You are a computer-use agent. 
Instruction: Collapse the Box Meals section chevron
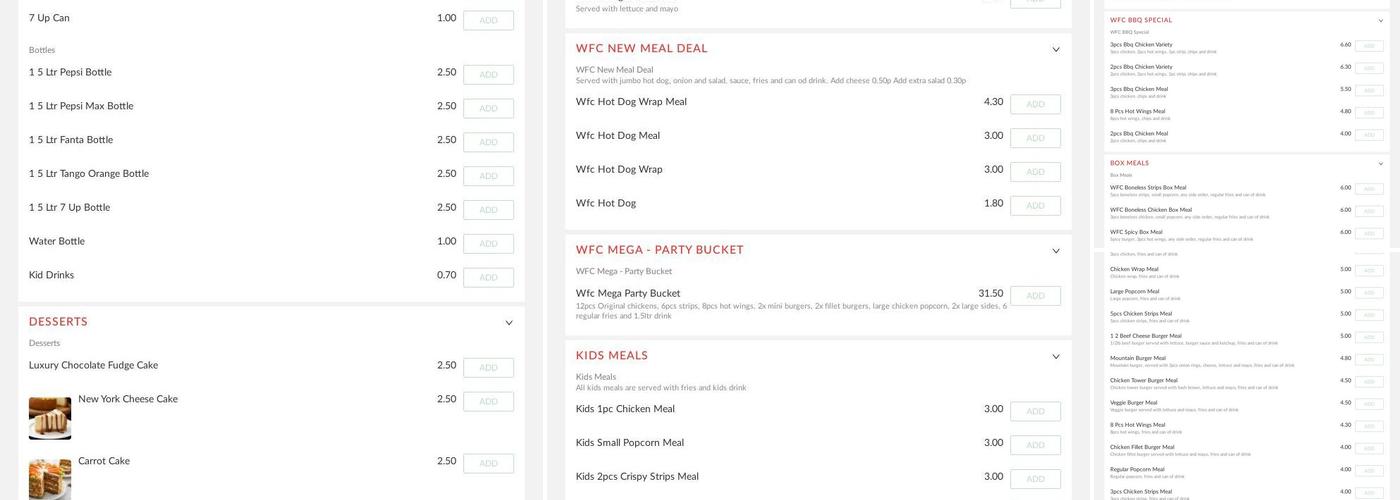pyautogui.click(x=1381, y=164)
